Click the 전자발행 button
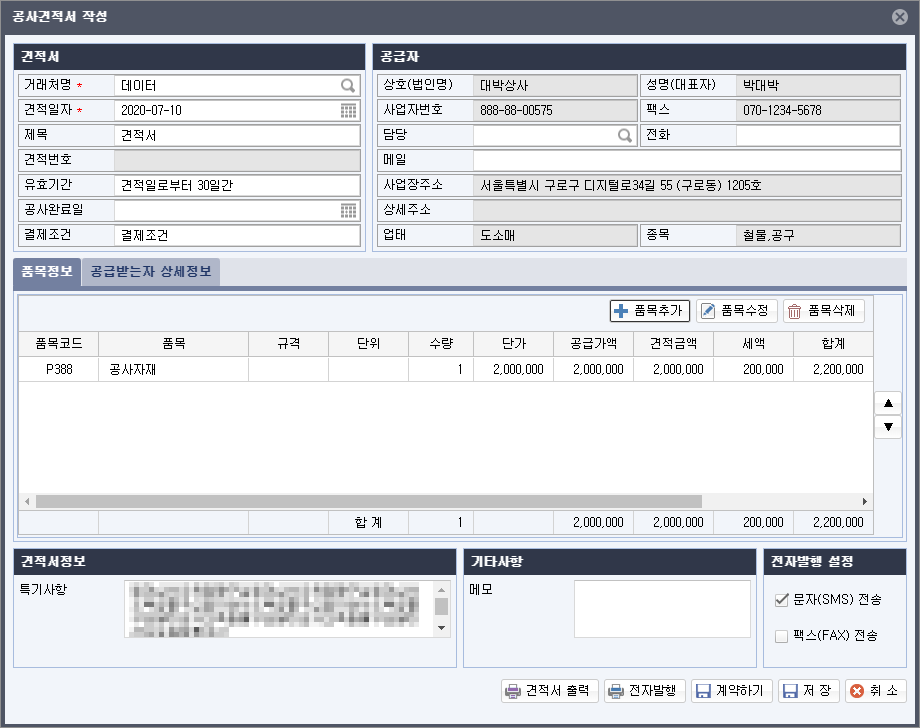The width and height of the screenshot is (920, 728). click(x=645, y=690)
